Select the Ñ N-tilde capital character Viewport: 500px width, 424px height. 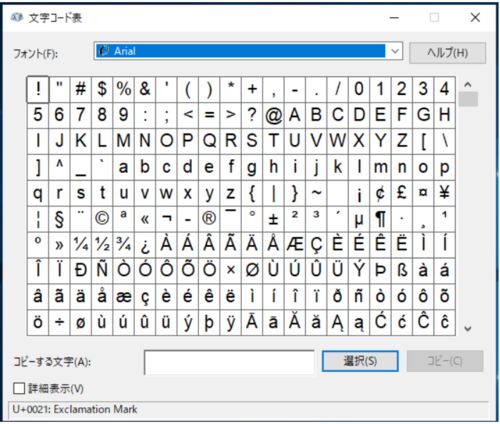[x=102, y=271]
